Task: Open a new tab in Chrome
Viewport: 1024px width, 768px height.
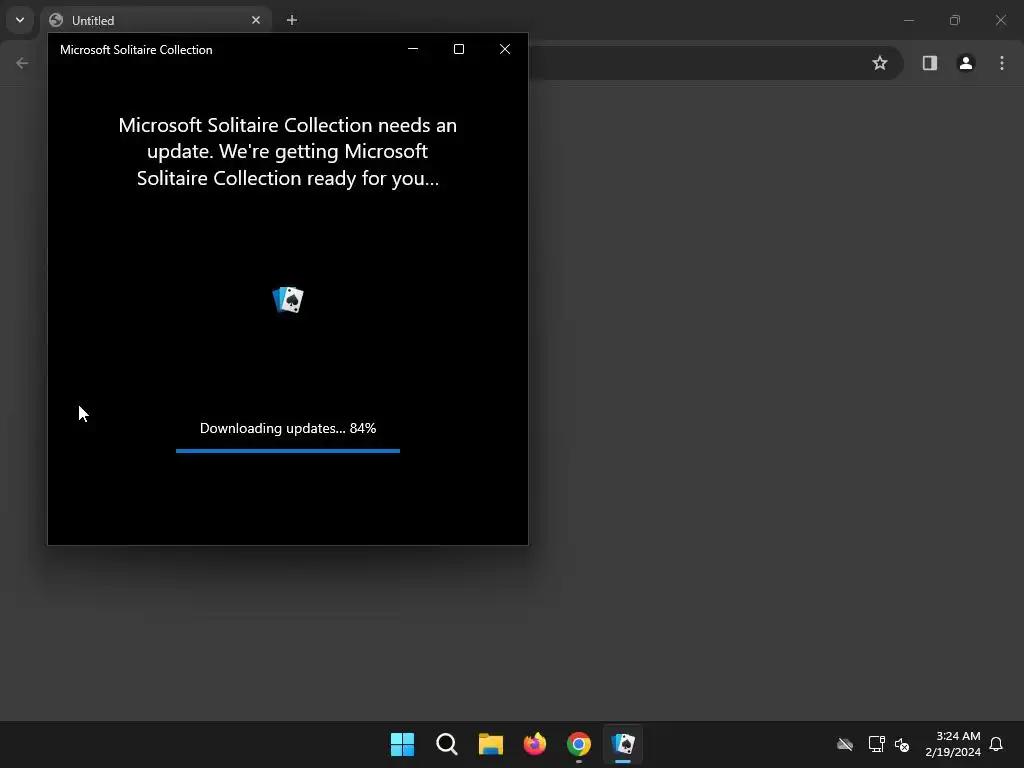Action: (292, 20)
